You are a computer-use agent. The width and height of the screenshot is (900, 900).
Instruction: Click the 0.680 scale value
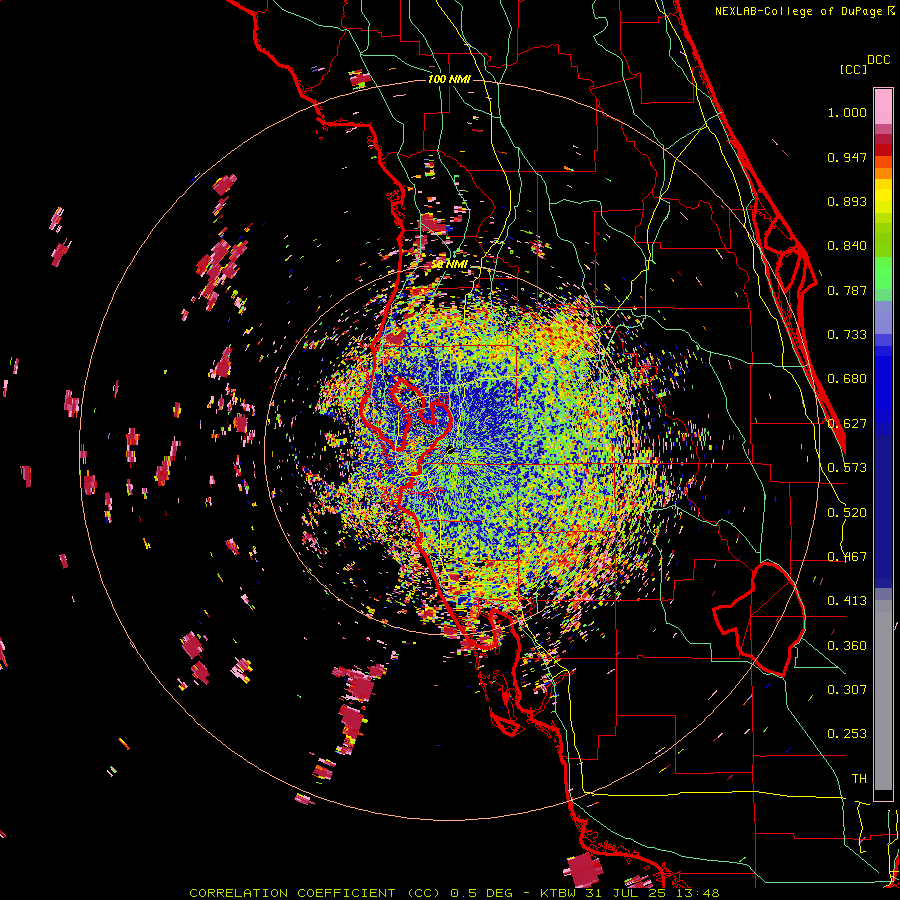click(847, 379)
